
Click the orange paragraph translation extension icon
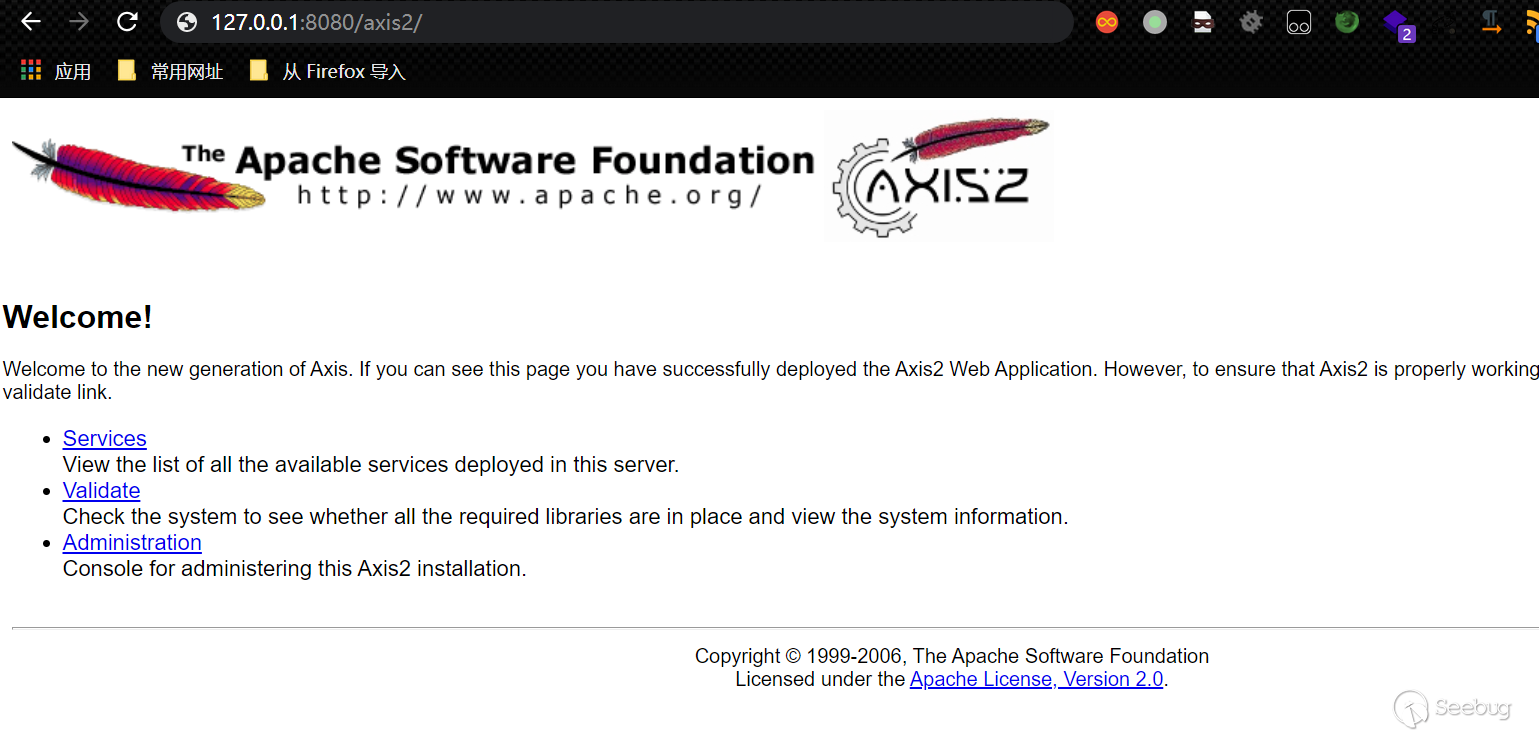tap(1491, 21)
